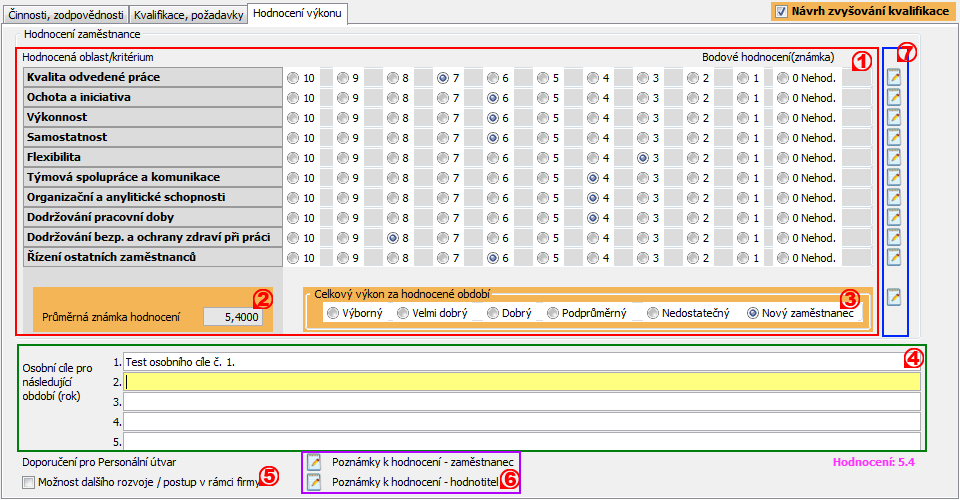This screenshot has height=500, width=960.
Task: Open Poznámky k hodnocení - hodnotitel notes icon
Action: pyautogui.click(x=314, y=482)
